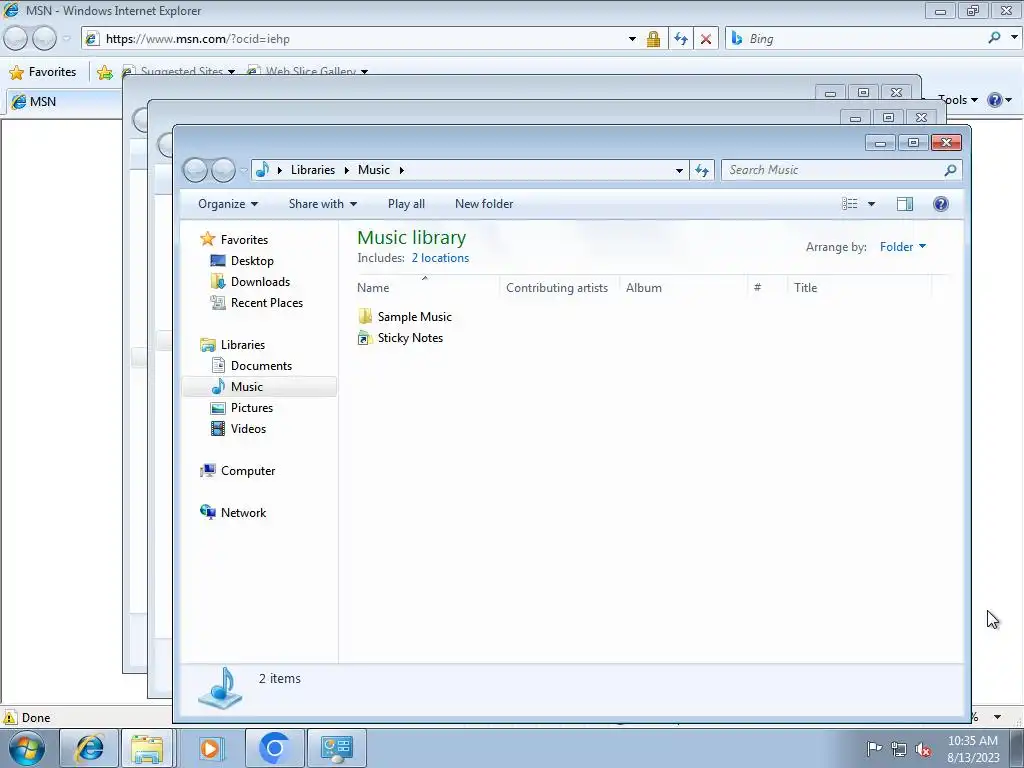Image resolution: width=1024 pixels, height=768 pixels.
Task: Click the Search Music magnifier icon
Action: (950, 170)
